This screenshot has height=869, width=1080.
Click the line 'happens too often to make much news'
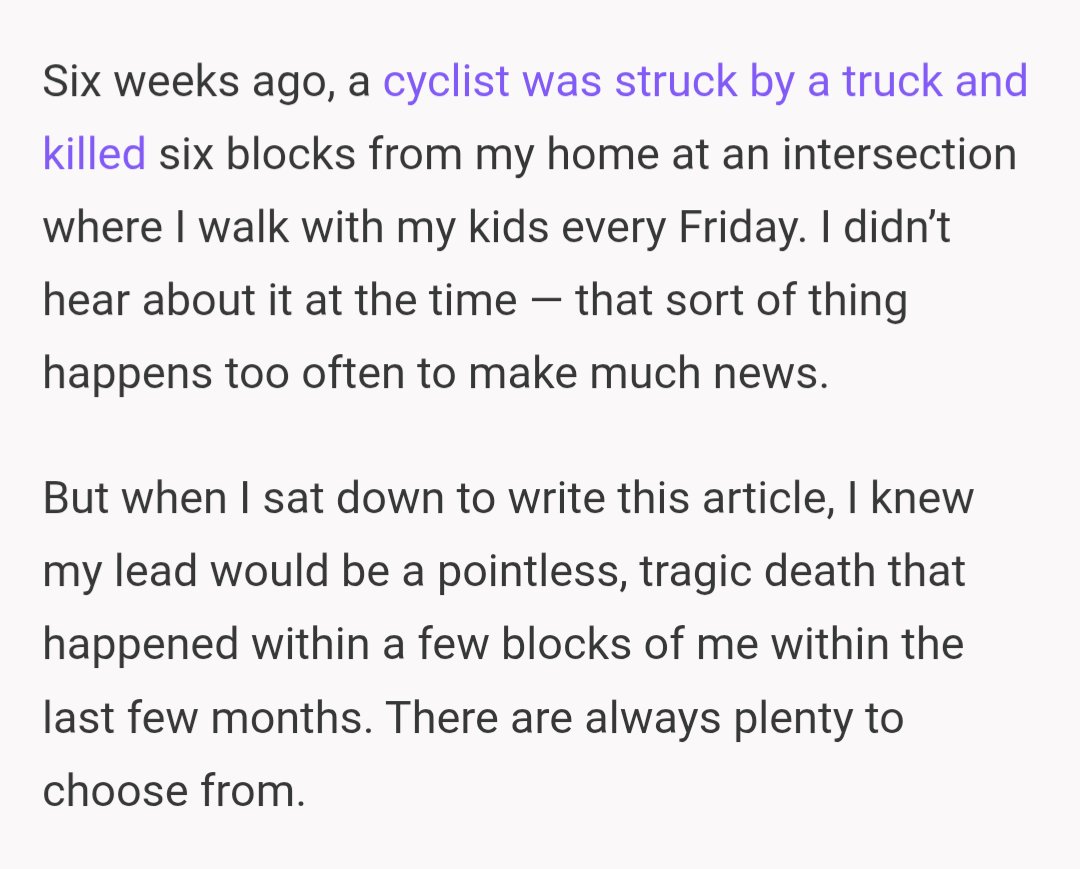tap(436, 373)
